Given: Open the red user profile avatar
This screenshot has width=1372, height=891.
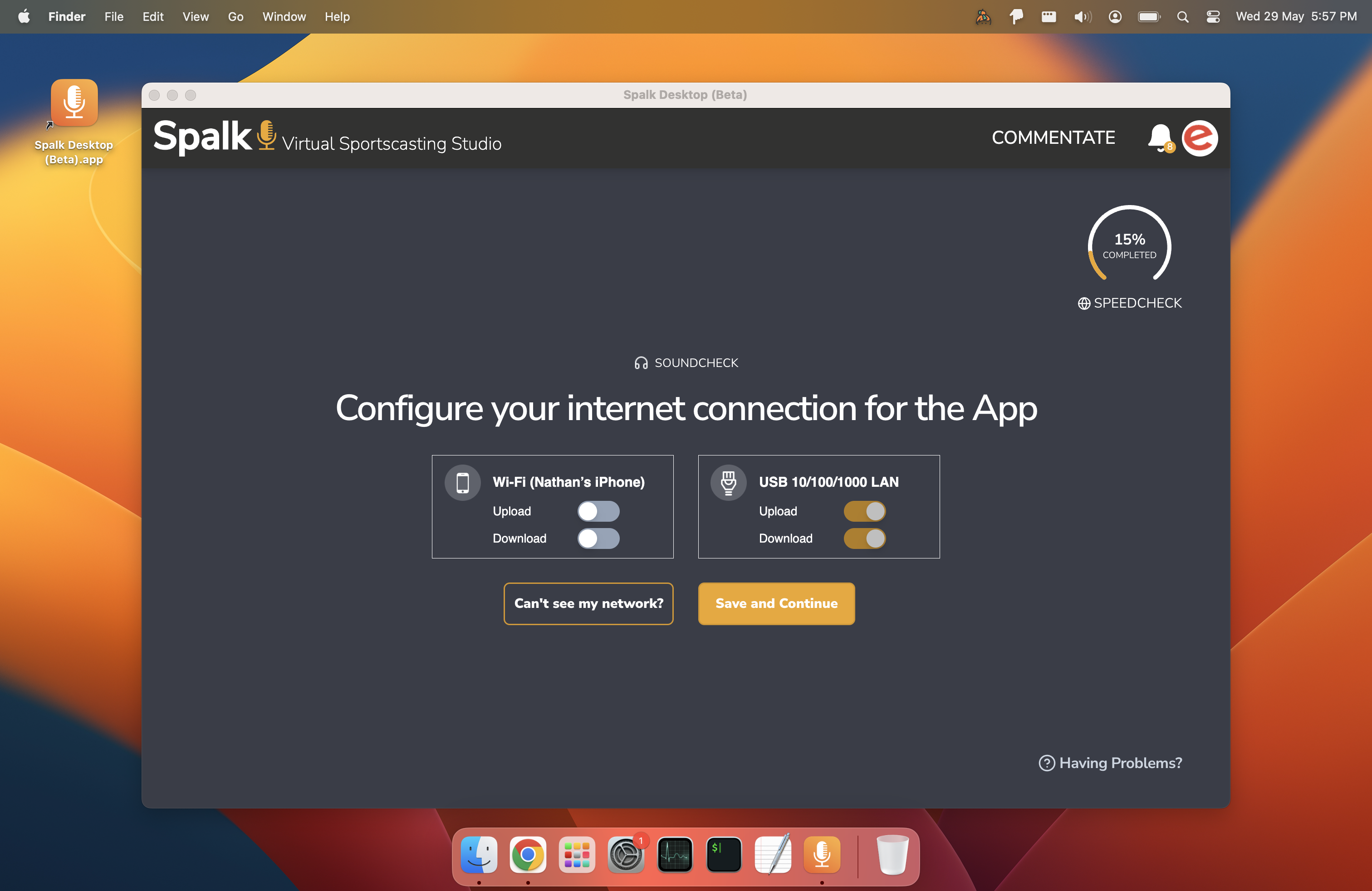Looking at the screenshot, I should click(x=1200, y=138).
